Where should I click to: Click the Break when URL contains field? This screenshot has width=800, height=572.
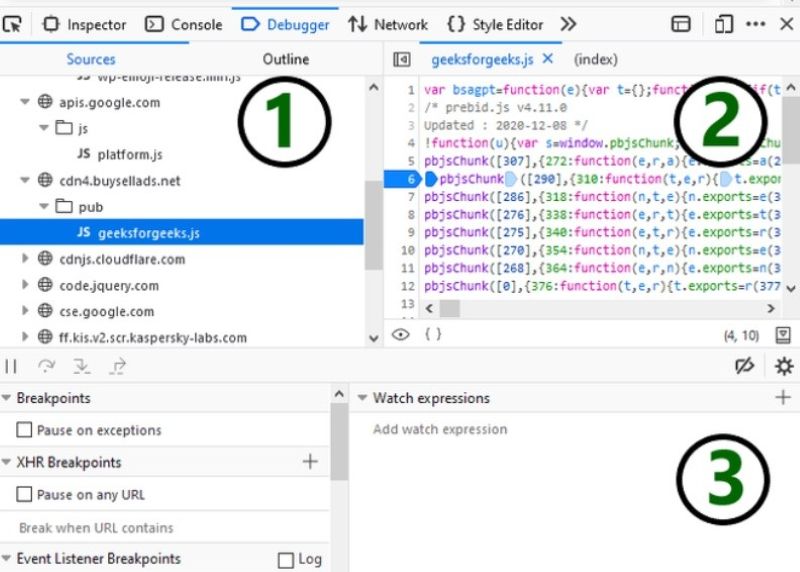(166, 528)
